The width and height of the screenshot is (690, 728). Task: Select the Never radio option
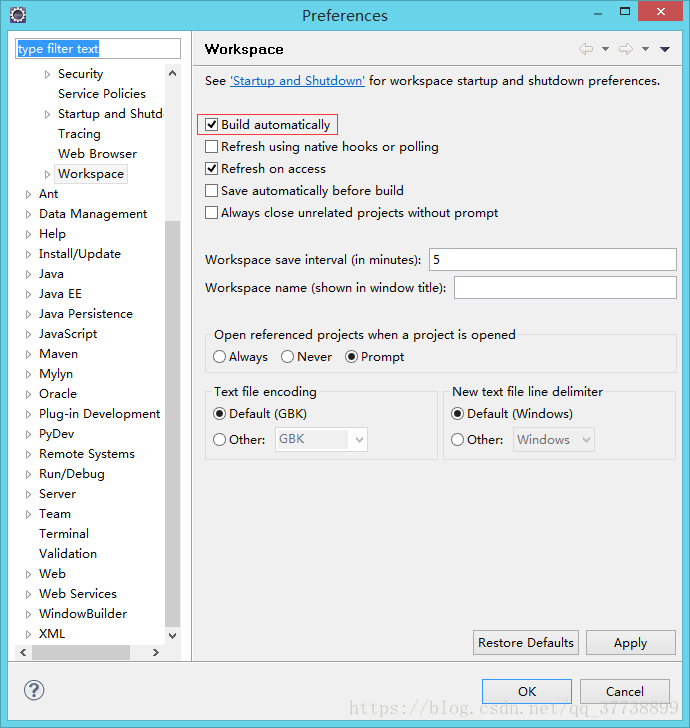point(287,357)
